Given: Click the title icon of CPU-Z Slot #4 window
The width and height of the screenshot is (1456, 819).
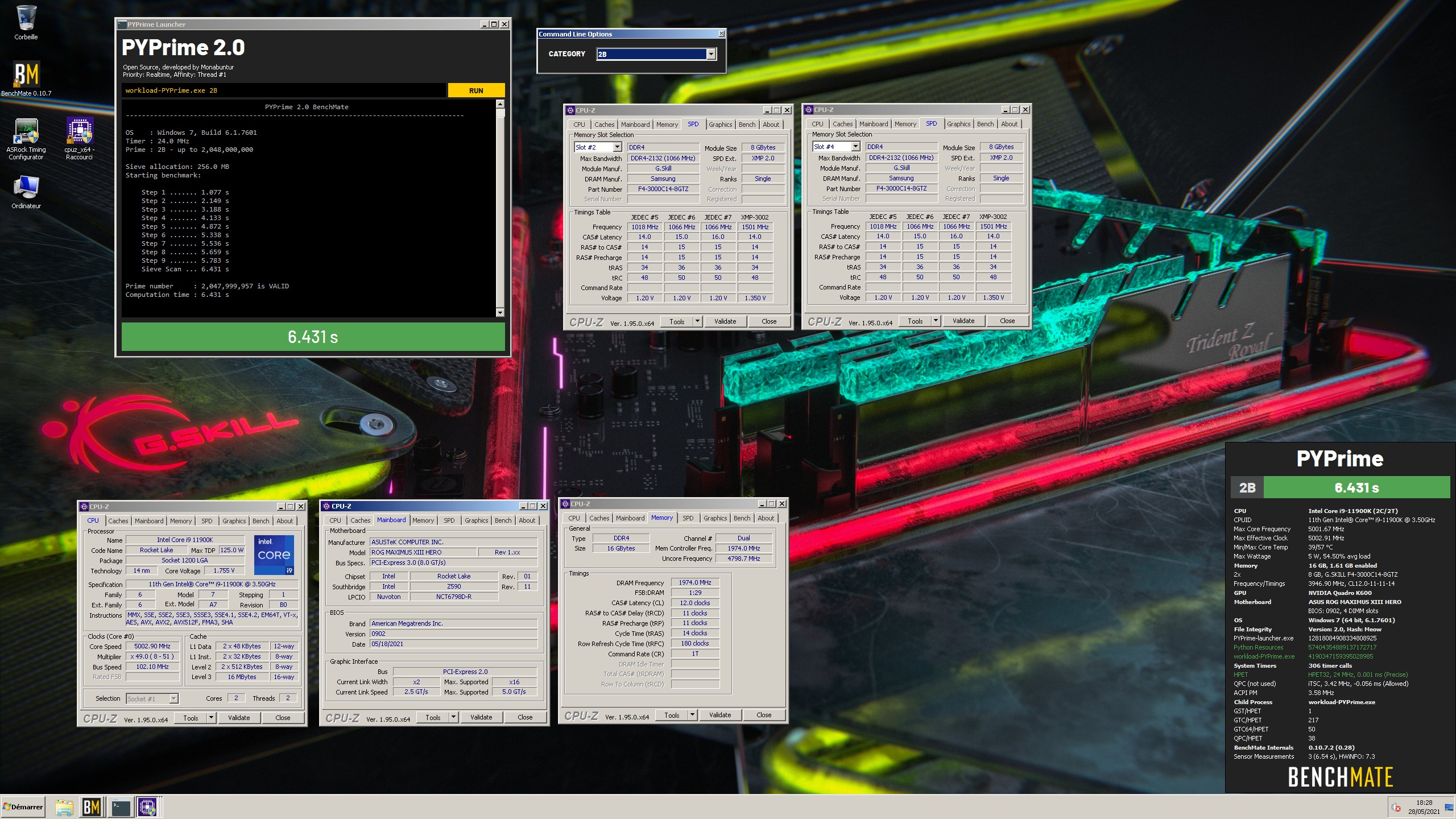Looking at the screenshot, I should pyautogui.click(x=809, y=110).
